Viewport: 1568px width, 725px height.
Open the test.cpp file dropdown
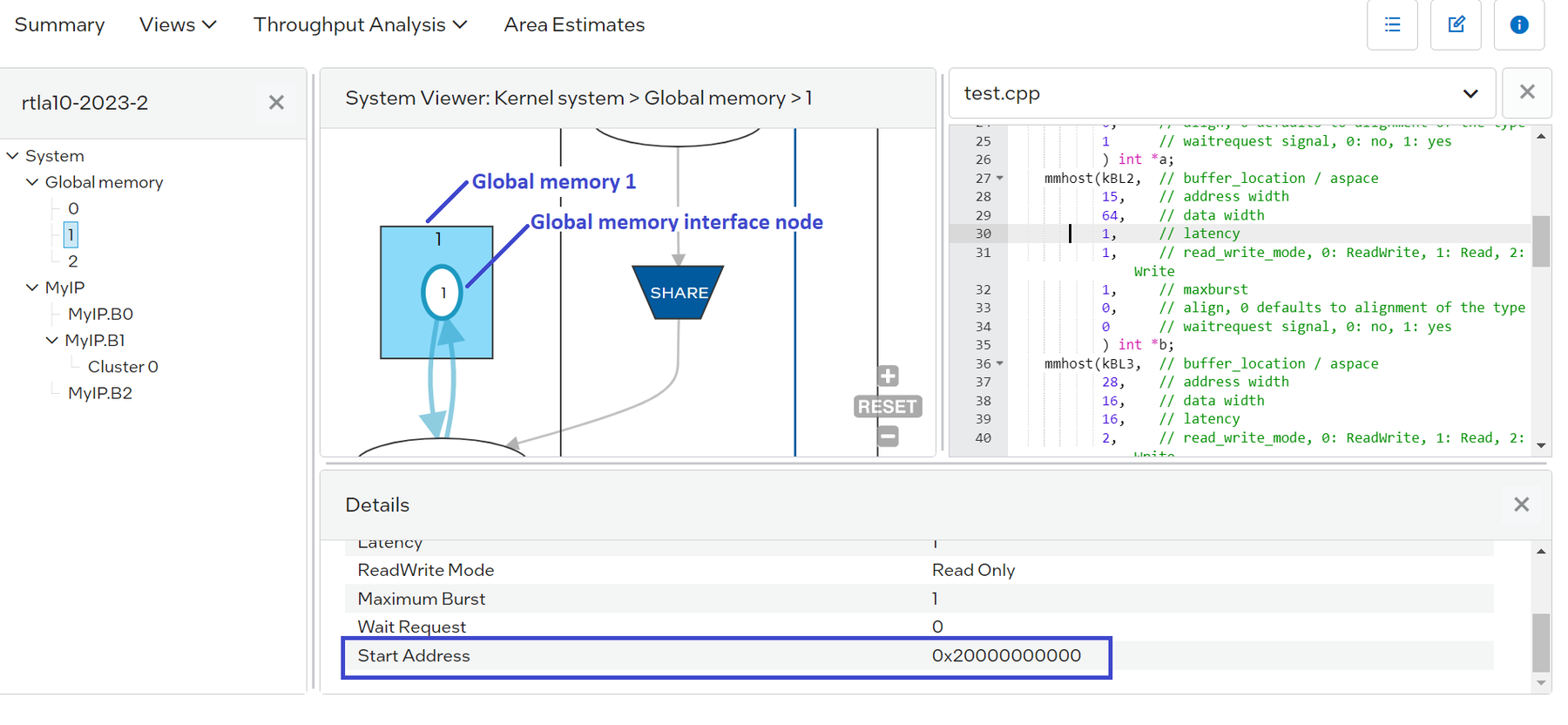[1470, 94]
